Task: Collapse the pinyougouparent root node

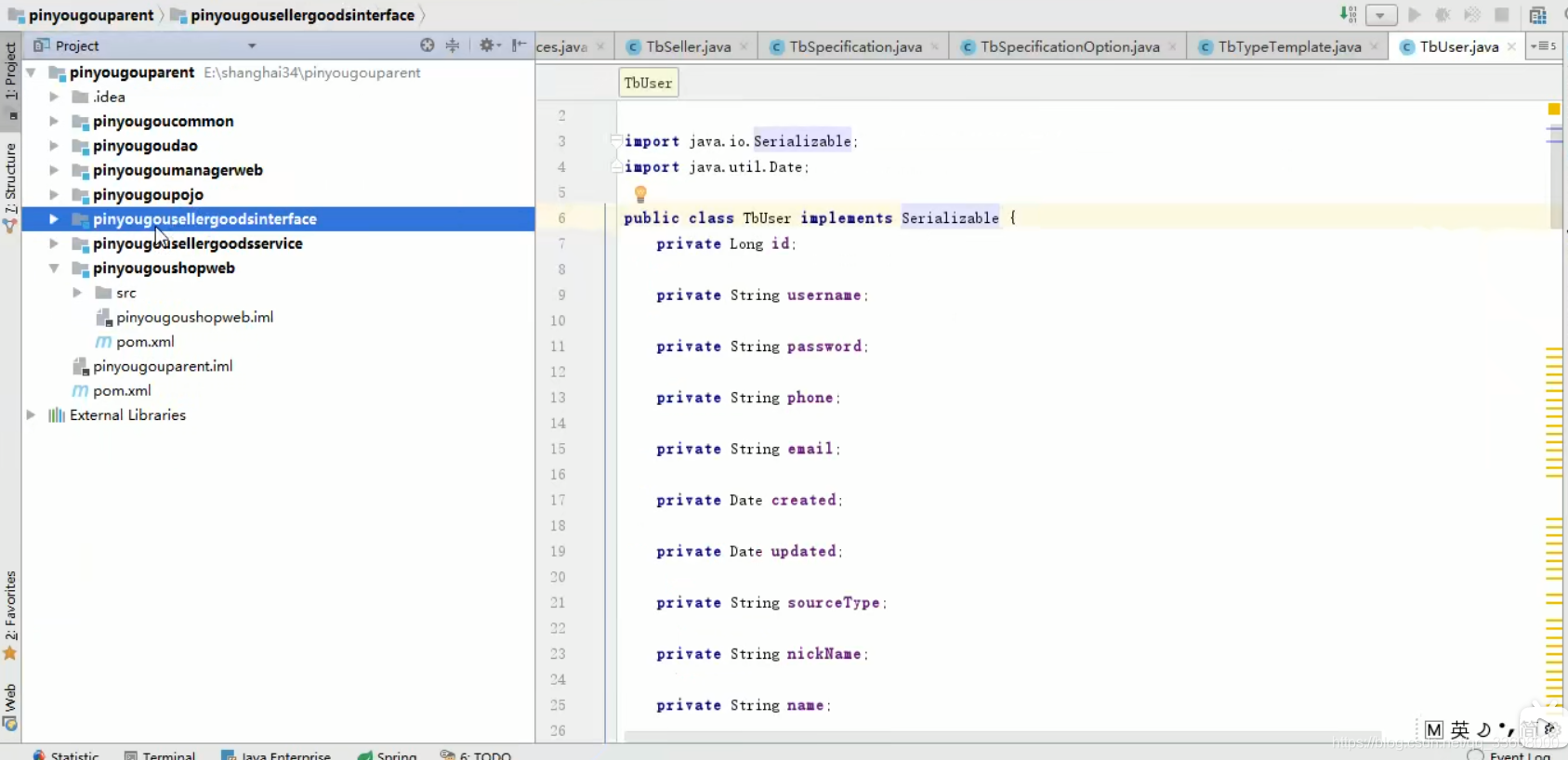Action: point(31,72)
